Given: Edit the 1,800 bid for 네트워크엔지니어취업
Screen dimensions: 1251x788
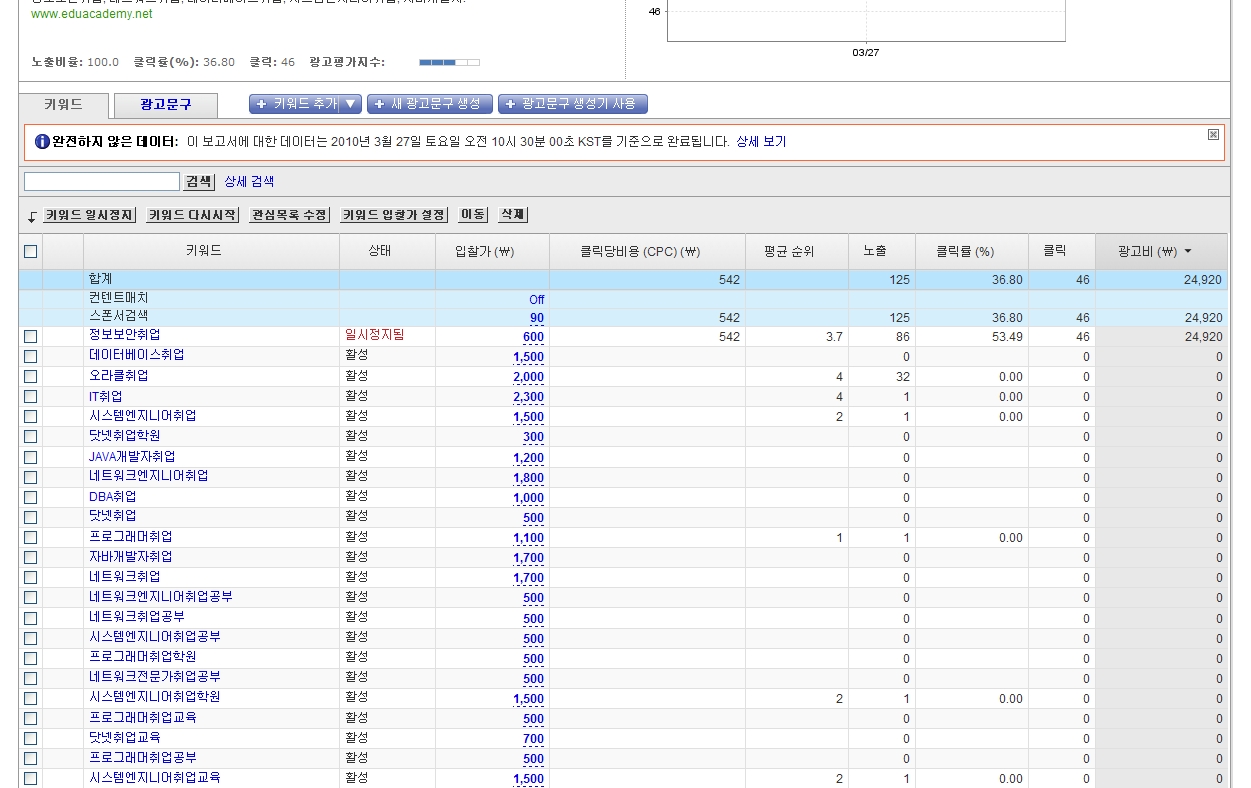Looking at the screenshot, I should pyautogui.click(x=528, y=478).
